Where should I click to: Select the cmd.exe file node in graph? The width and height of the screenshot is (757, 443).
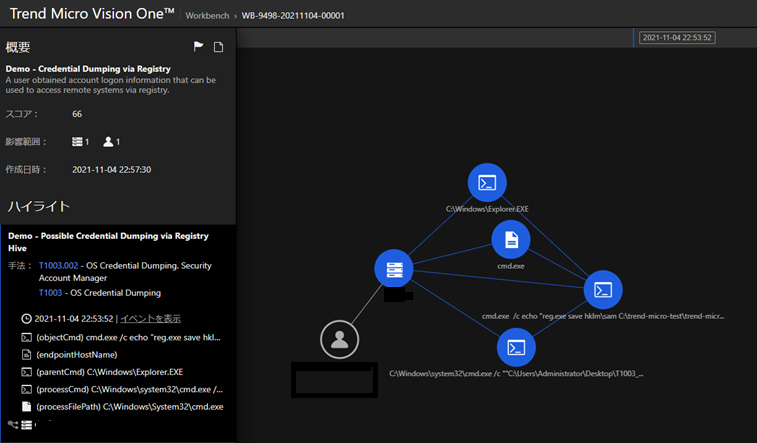click(x=511, y=240)
